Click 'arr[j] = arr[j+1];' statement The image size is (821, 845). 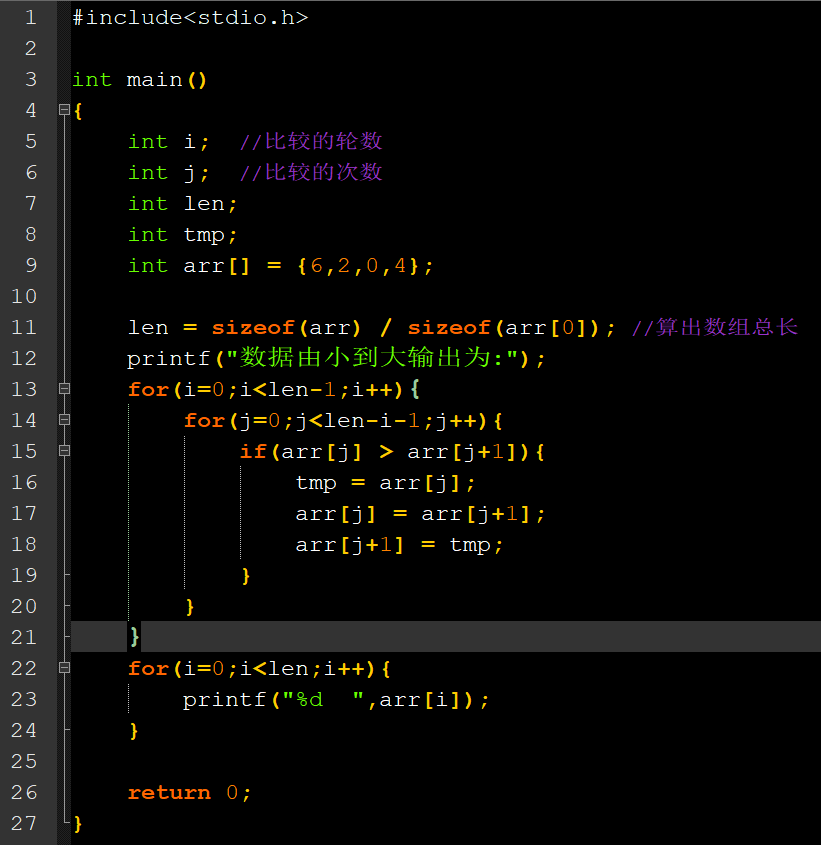pos(420,514)
